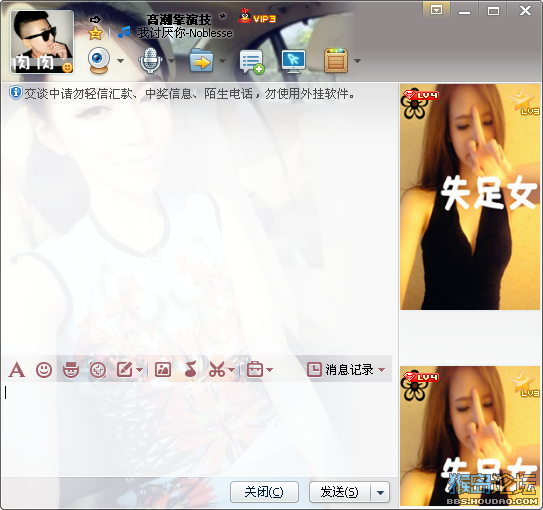Open the briefcase tools icon
543x510 pixels.
[255, 370]
